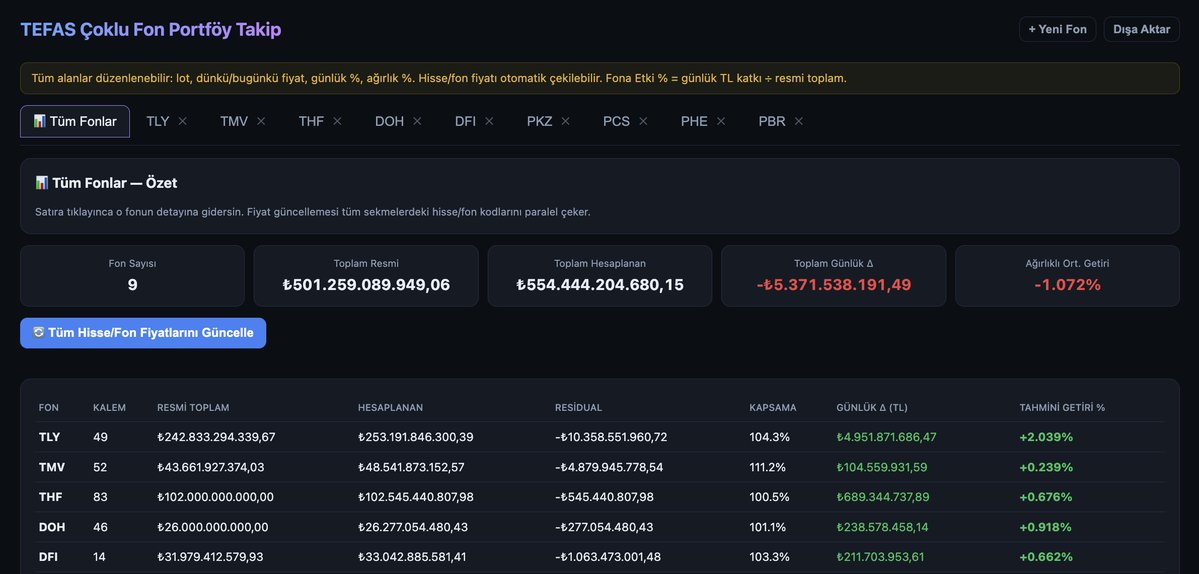Viewport: 1199px width, 574px height.
Task: Open the DOH row in the table
Action: coord(600,527)
